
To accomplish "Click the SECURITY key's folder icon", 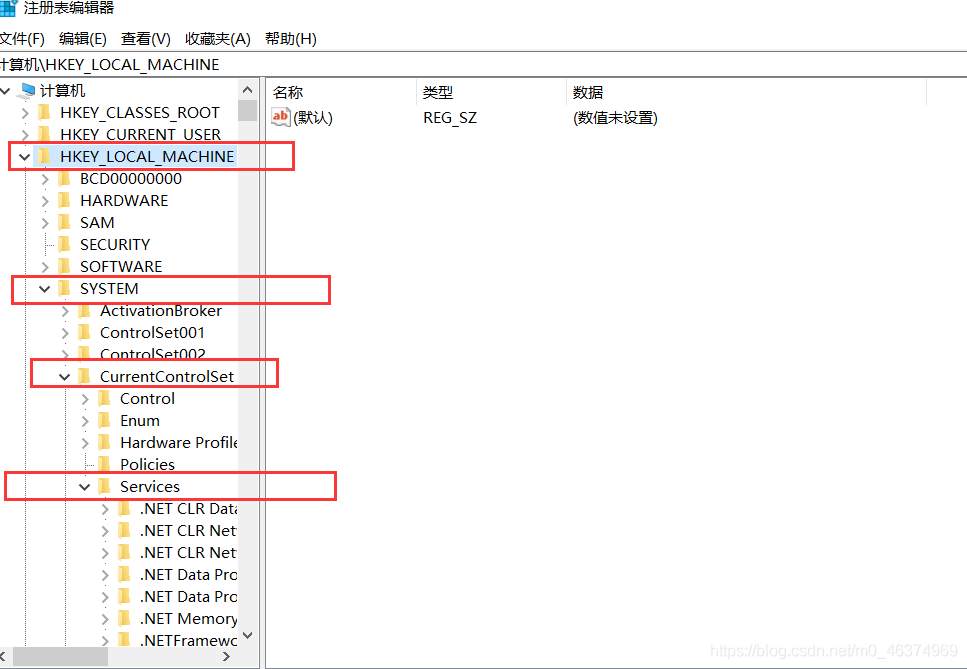I will tap(63, 244).
